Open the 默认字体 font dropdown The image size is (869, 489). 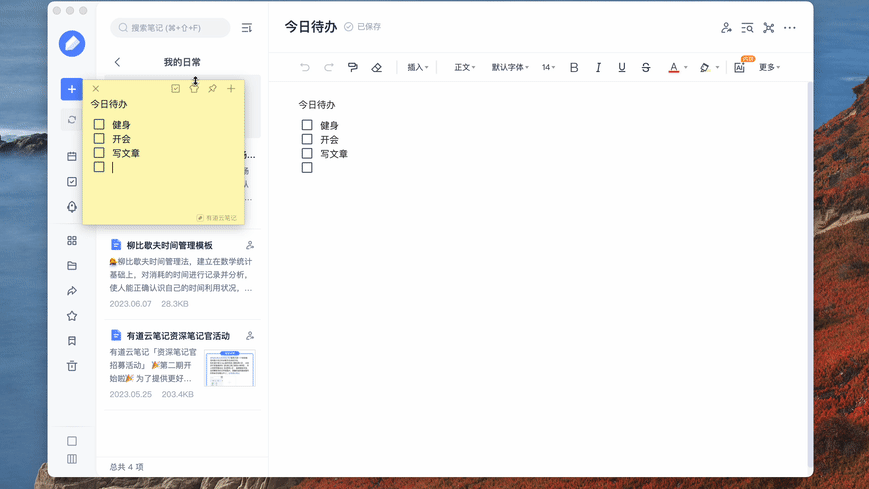[510, 67]
